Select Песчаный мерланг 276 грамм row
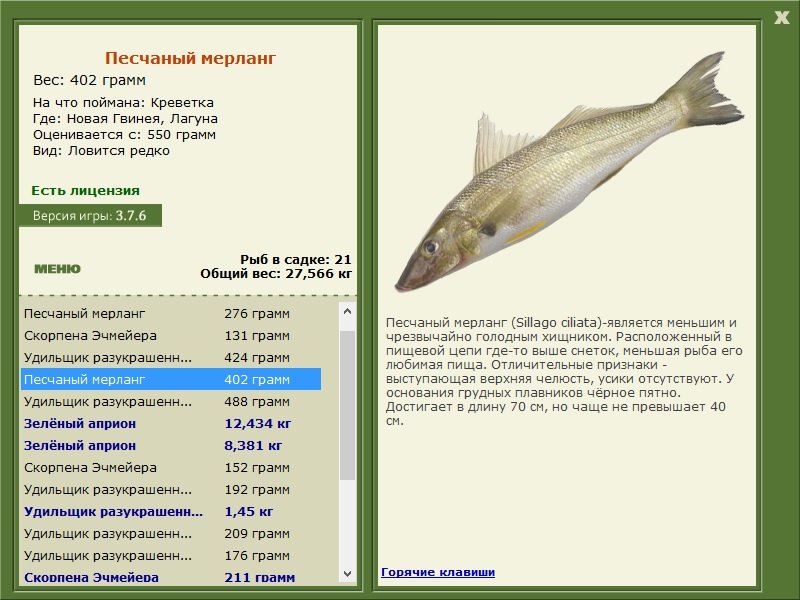Image resolution: width=800 pixels, height=600 pixels. click(x=171, y=313)
